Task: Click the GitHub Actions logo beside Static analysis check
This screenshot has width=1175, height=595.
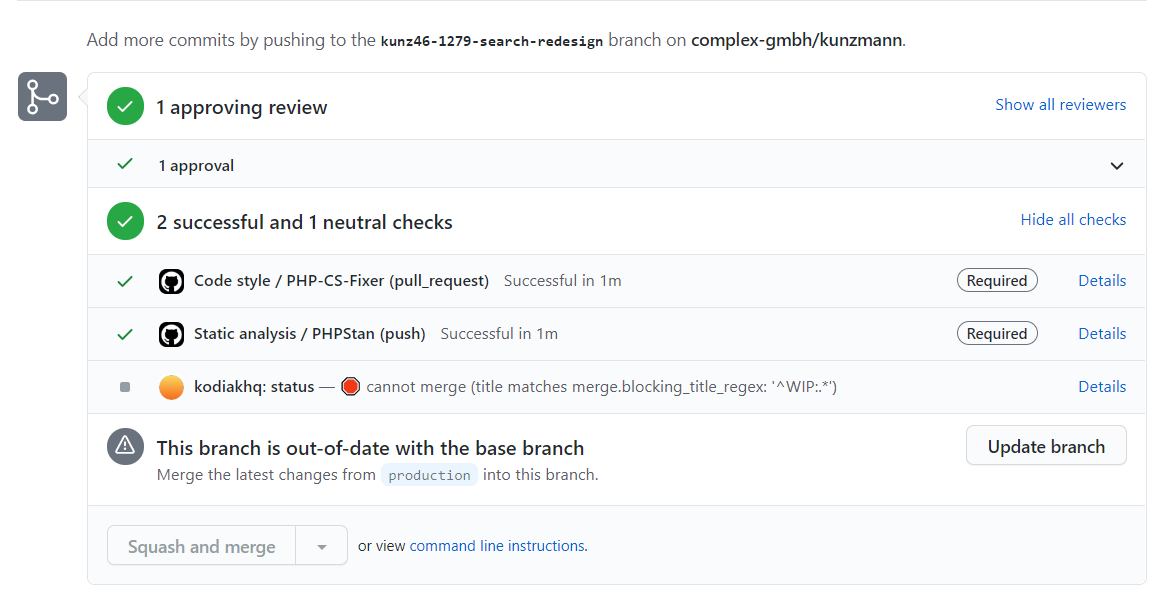Action: [171, 333]
